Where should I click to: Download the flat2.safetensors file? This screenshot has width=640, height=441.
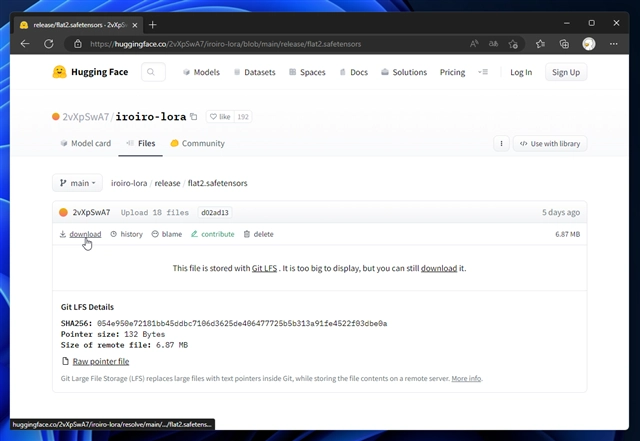click(80, 234)
